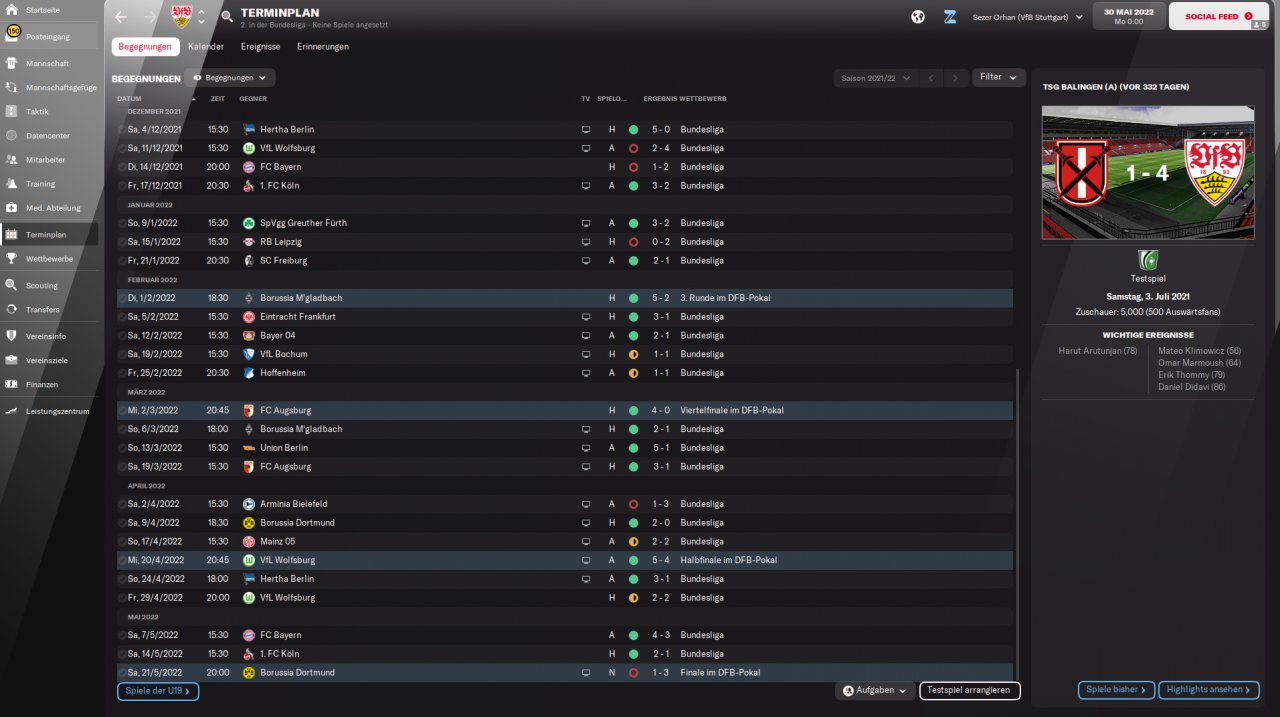Click the 30 Mai 2022 date button
The image size is (1280, 717).
point(1129,16)
